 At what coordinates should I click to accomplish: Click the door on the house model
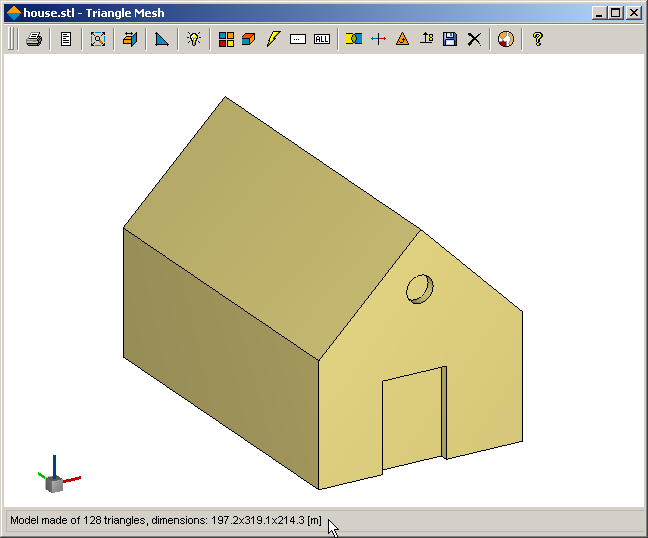click(413, 418)
